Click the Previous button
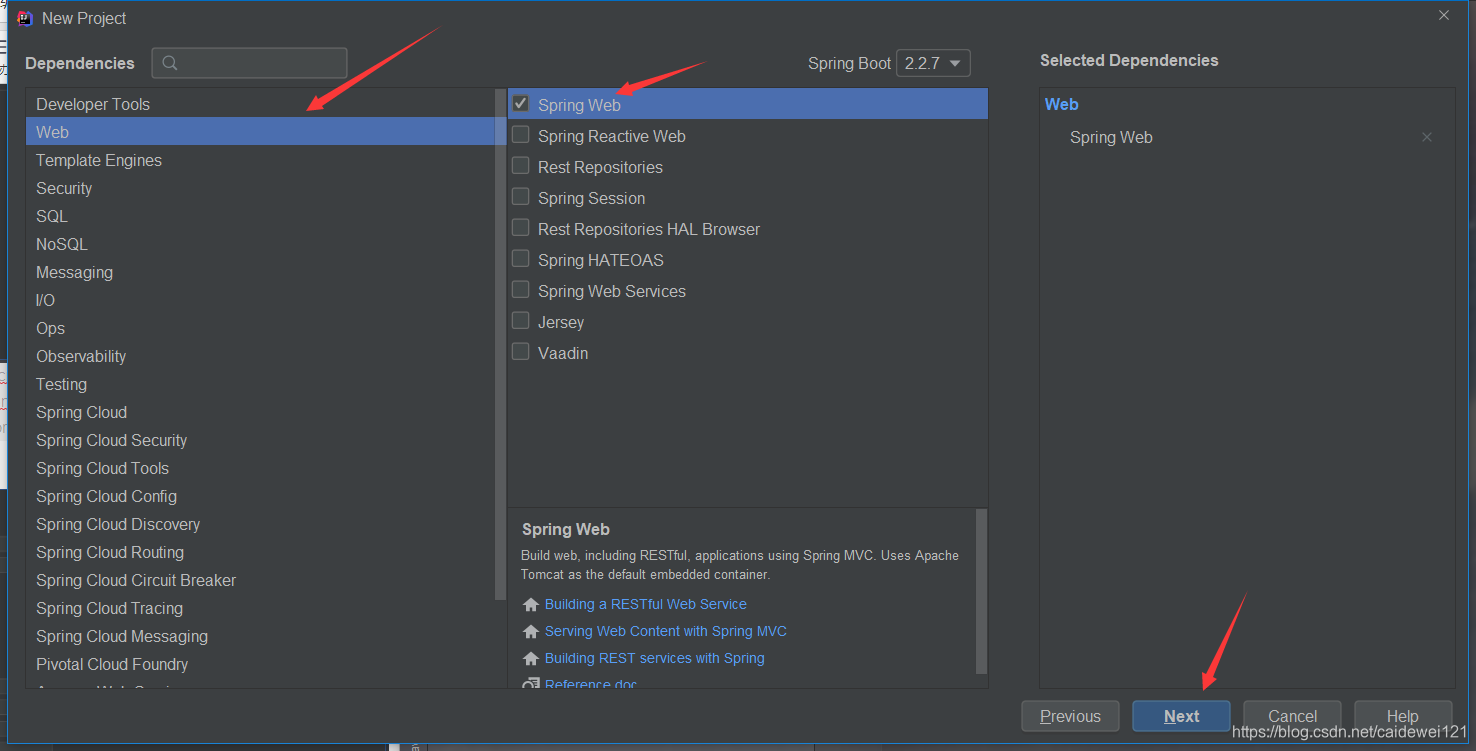The height and width of the screenshot is (751, 1476). coord(1070,716)
